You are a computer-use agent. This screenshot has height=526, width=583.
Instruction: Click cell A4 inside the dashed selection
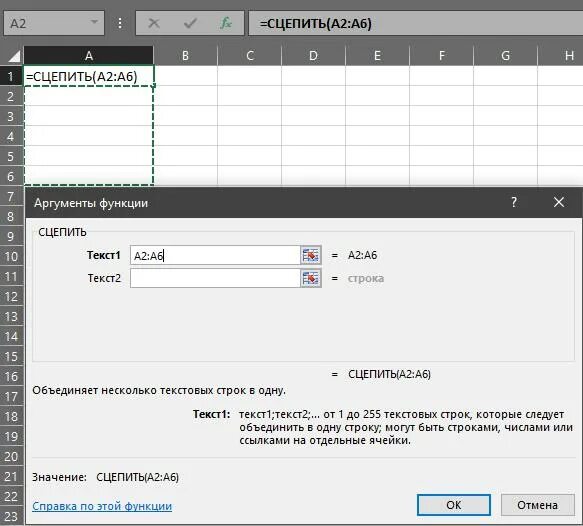pos(89,136)
